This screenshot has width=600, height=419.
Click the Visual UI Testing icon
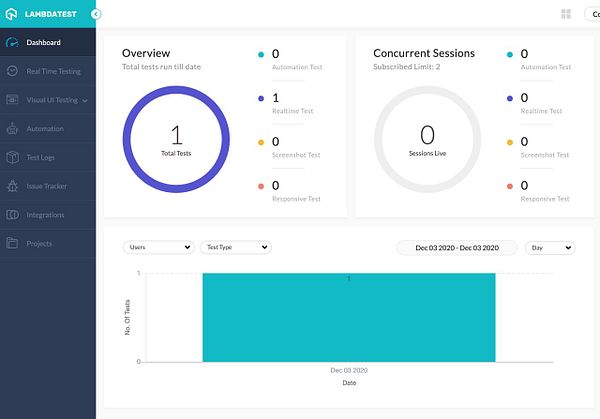coord(12,100)
